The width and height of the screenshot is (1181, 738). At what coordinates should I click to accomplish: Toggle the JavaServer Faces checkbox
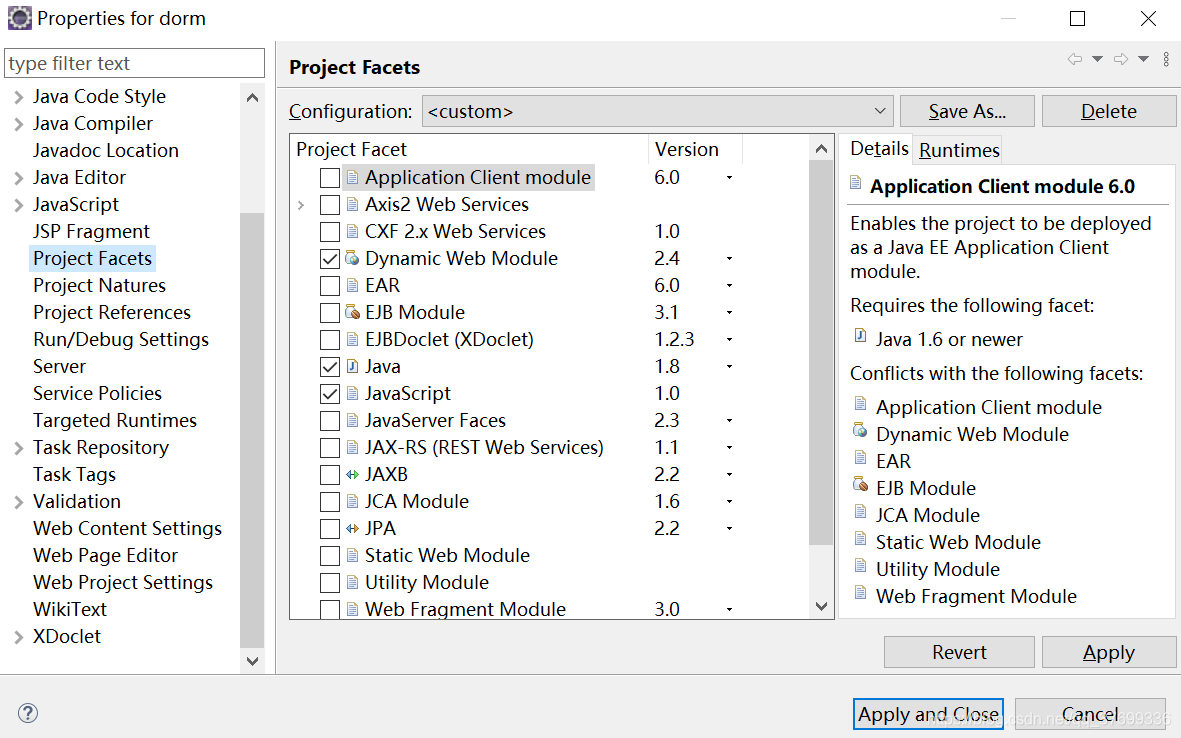[330, 421]
